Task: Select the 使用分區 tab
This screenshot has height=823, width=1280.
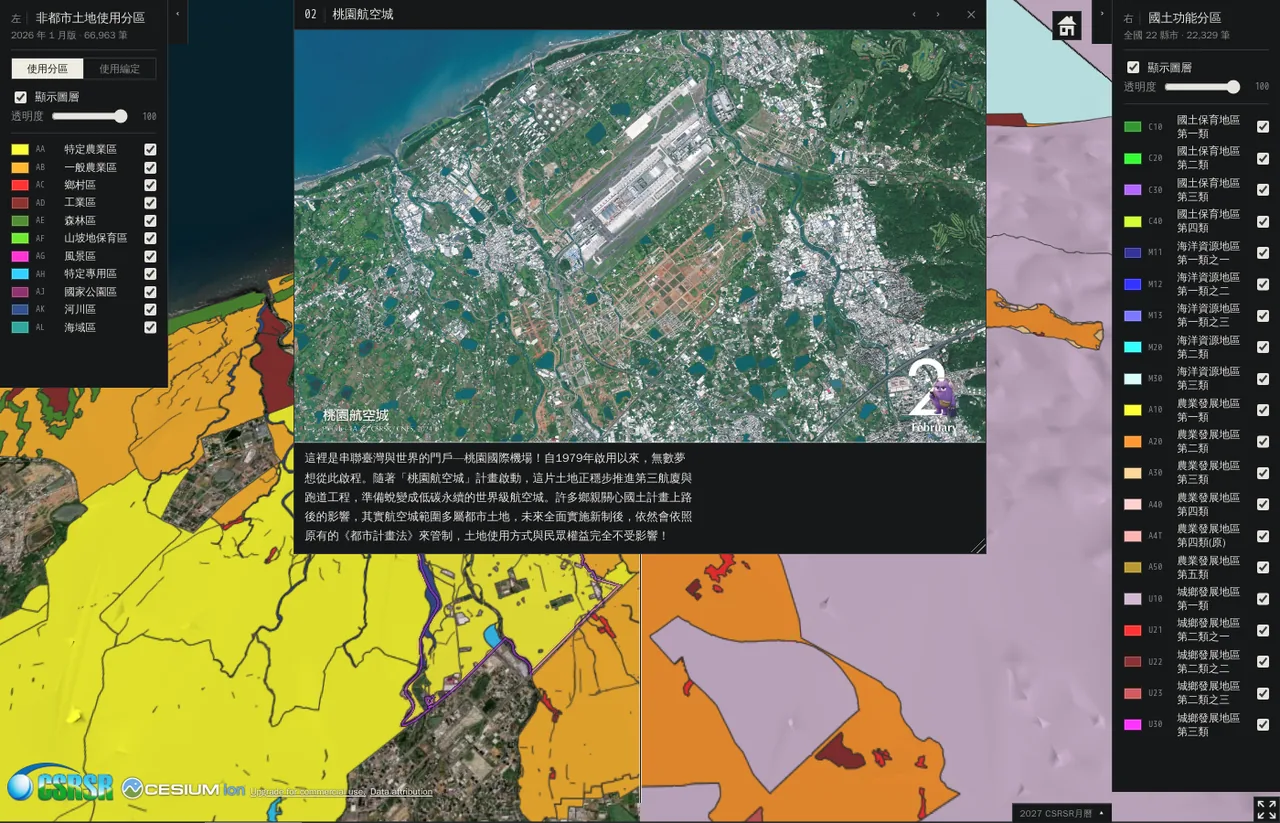Action: [x=48, y=69]
